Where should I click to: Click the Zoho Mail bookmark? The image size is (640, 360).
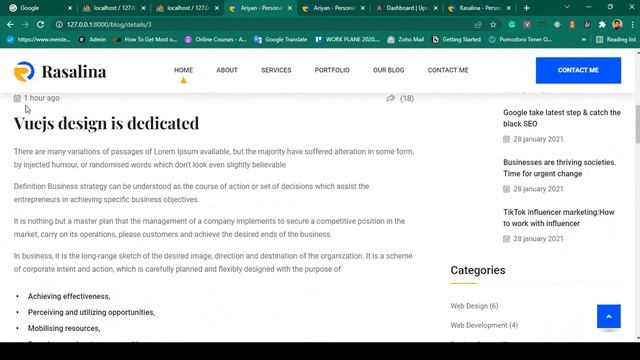[405, 40]
